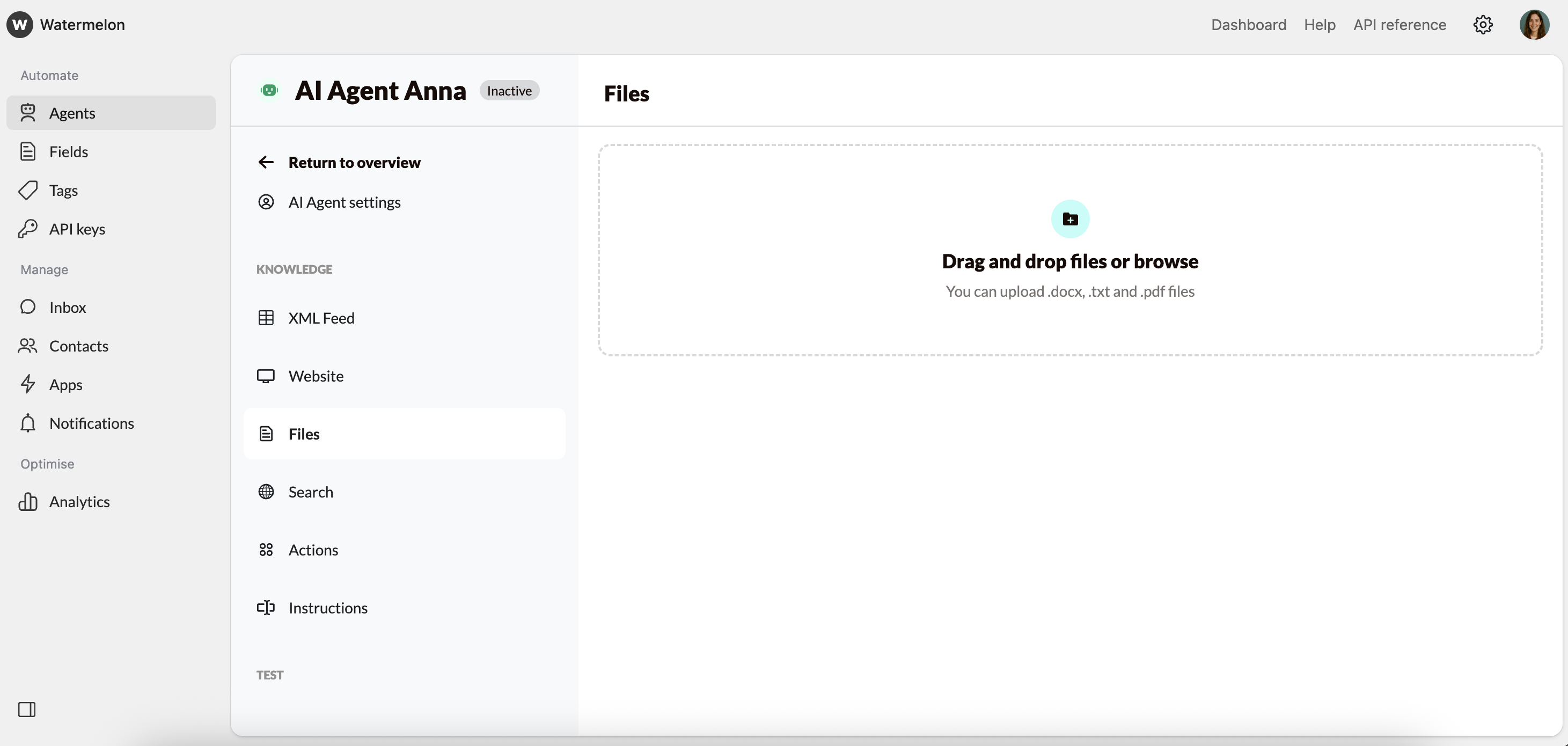Open Notifications bell icon

pyautogui.click(x=28, y=423)
